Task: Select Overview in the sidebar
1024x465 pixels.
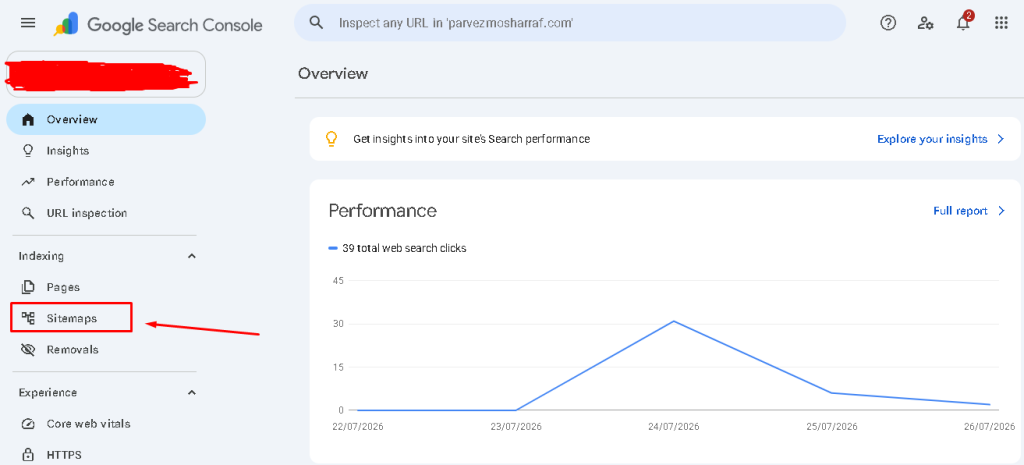Action: (x=106, y=120)
